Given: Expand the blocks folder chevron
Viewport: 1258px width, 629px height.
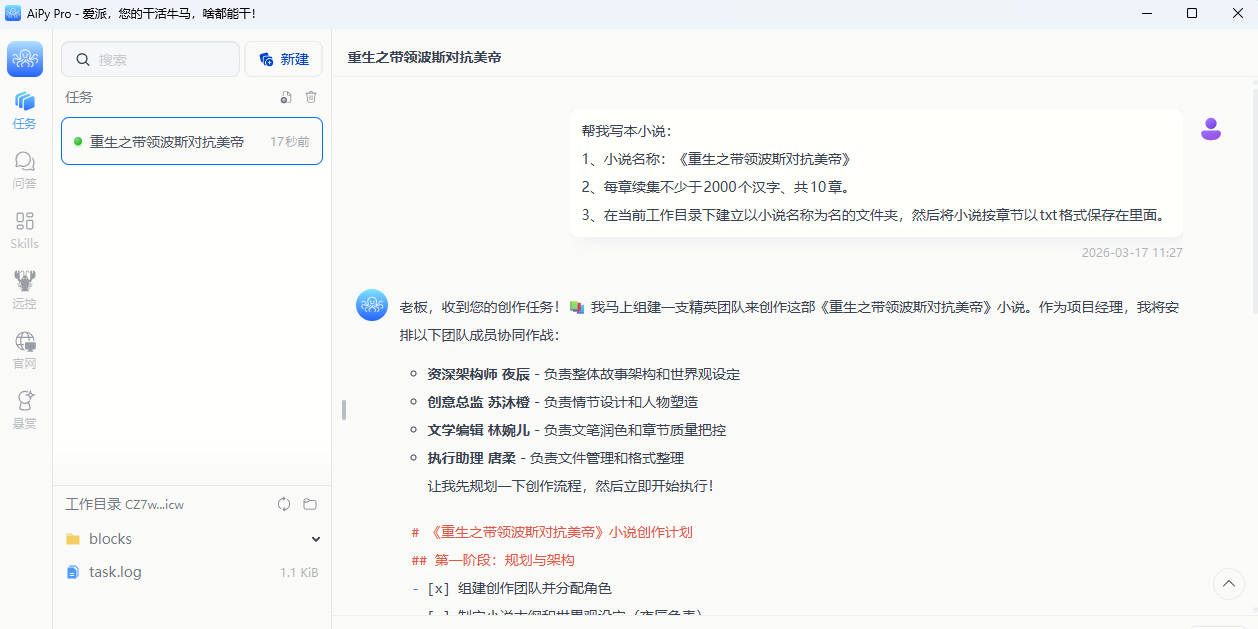Looking at the screenshot, I should pyautogui.click(x=316, y=538).
